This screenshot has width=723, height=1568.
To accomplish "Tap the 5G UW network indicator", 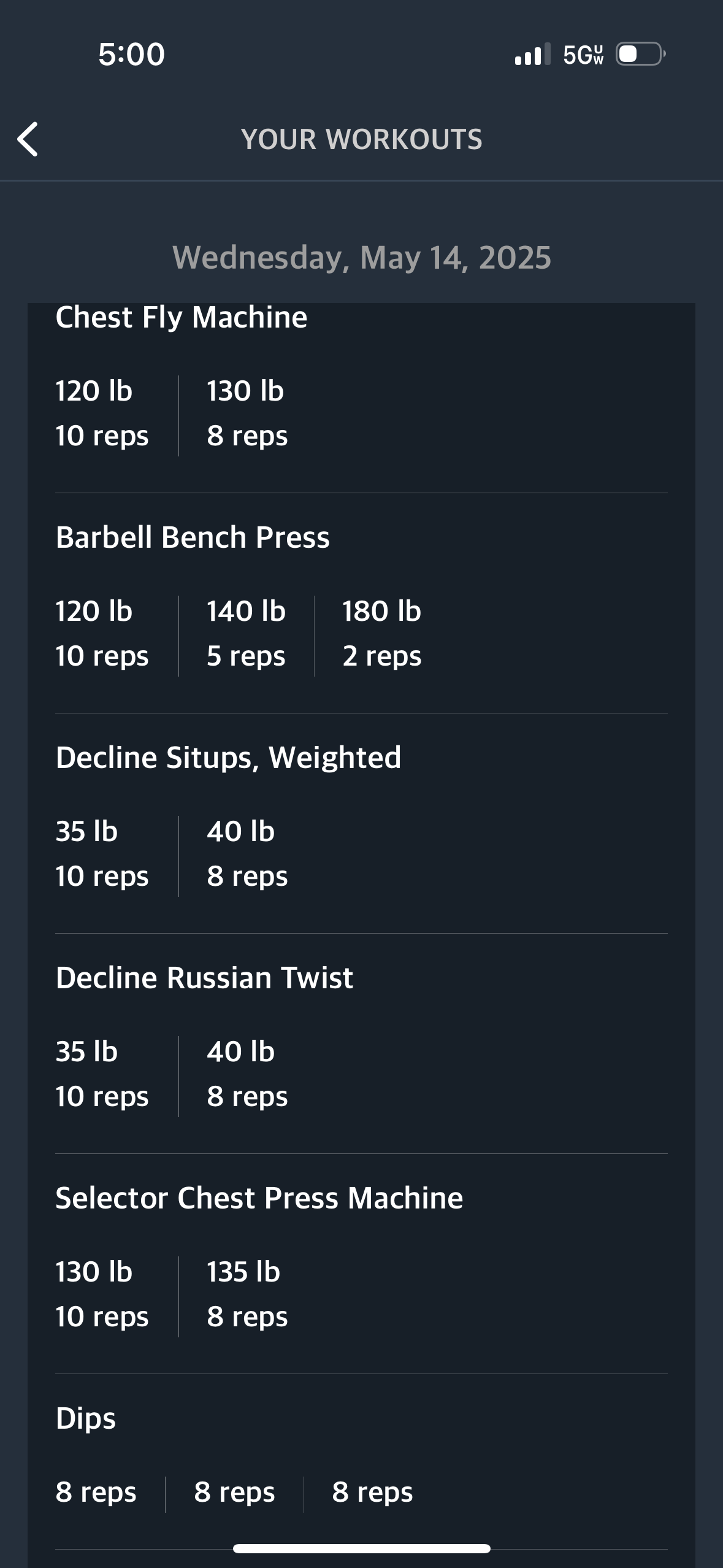I will click(583, 55).
